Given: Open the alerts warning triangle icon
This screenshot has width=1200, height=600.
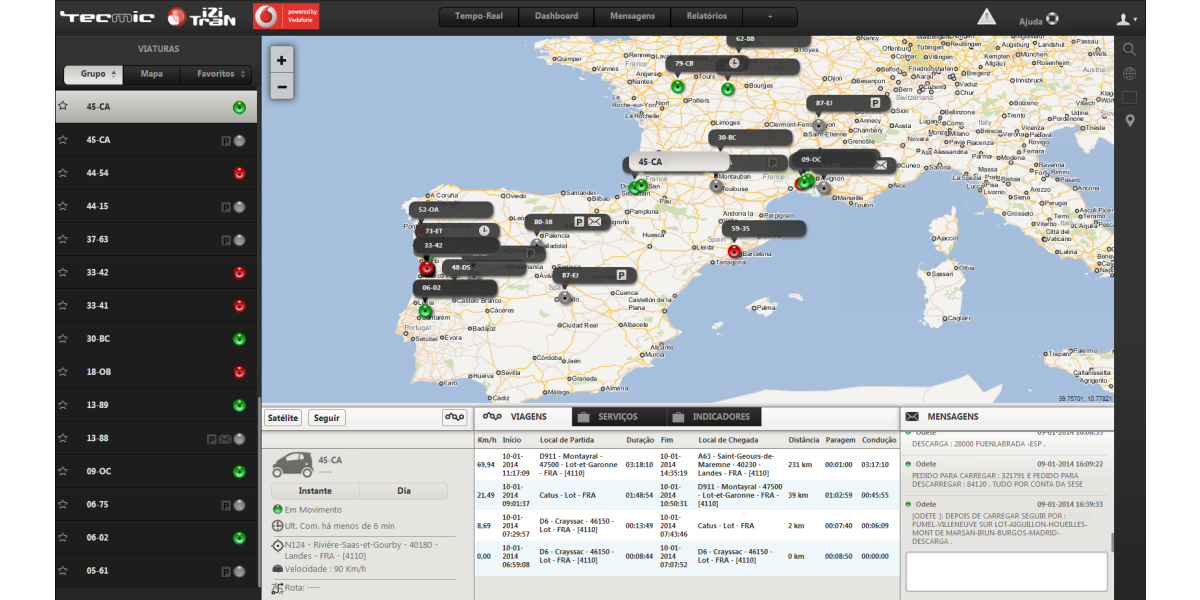Looking at the screenshot, I should [986, 17].
